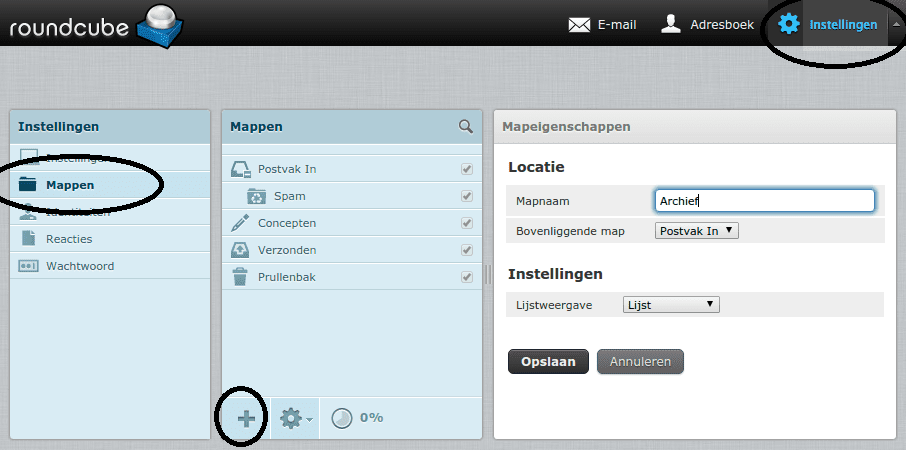Click the Instellingen gear icon

pos(789,24)
